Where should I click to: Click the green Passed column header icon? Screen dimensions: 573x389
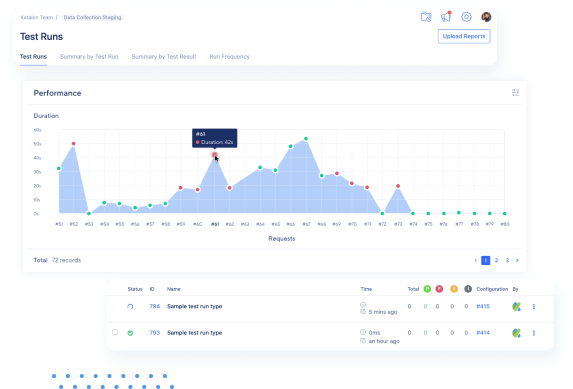pyautogui.click(x=427, y=289)
